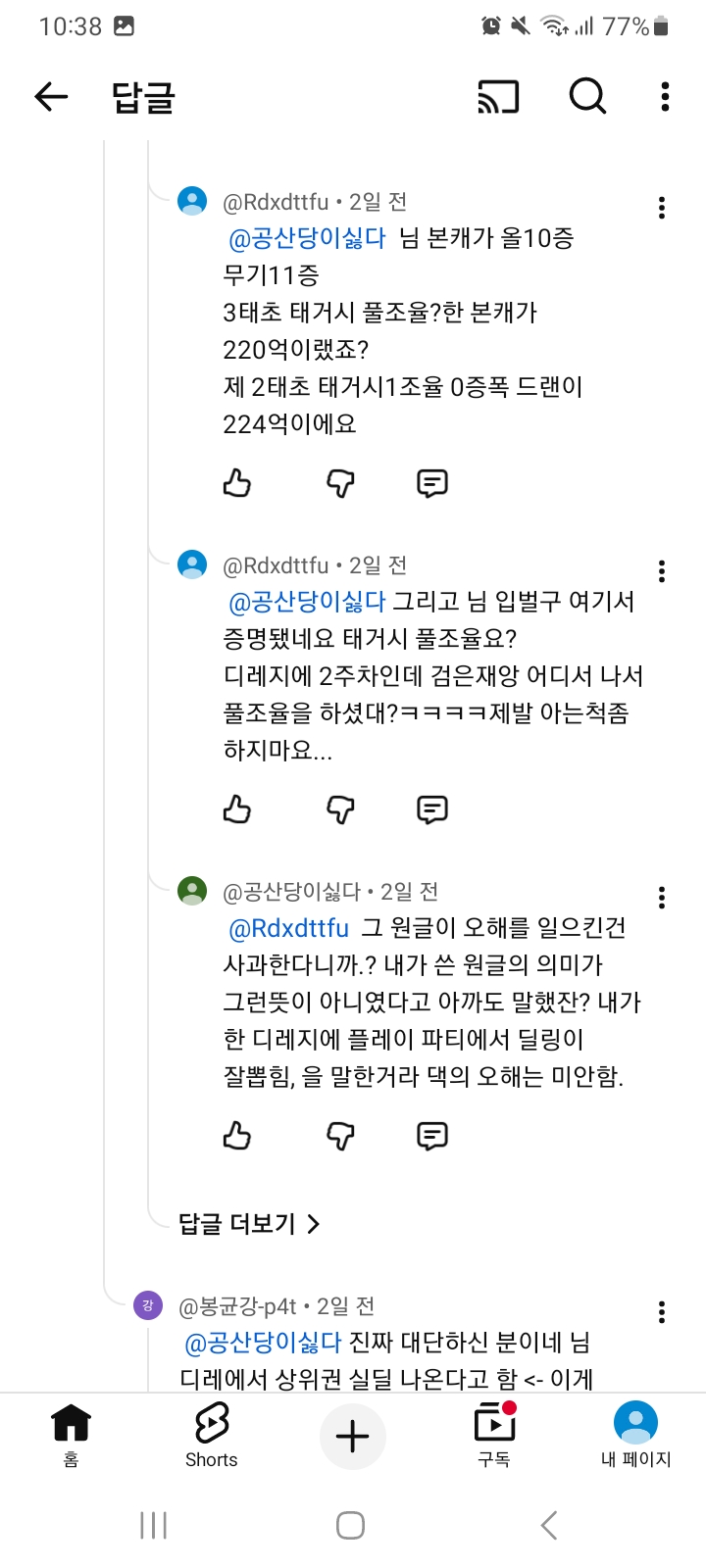The width and height of the screenshot is (706, 1568).
Task: Open @봉균강-p4t purple profile avatar
Action: point(148,1304)
